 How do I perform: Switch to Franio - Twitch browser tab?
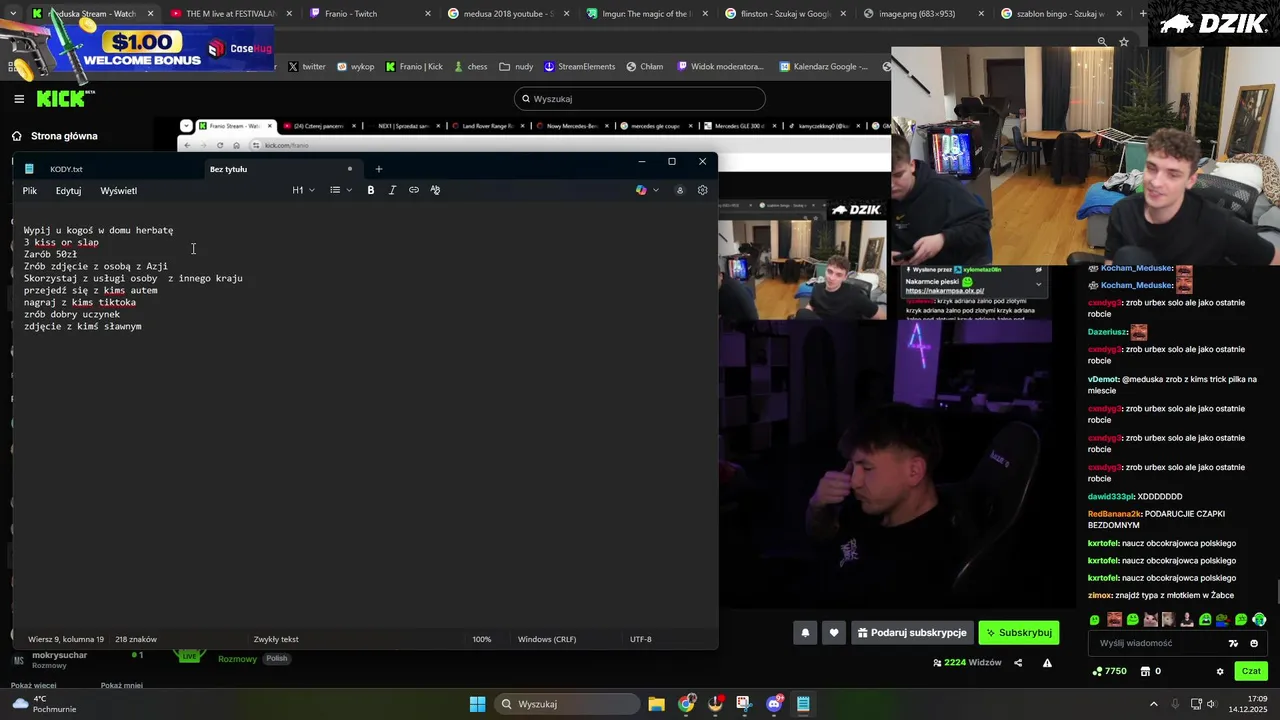click(x=368, y=14)
